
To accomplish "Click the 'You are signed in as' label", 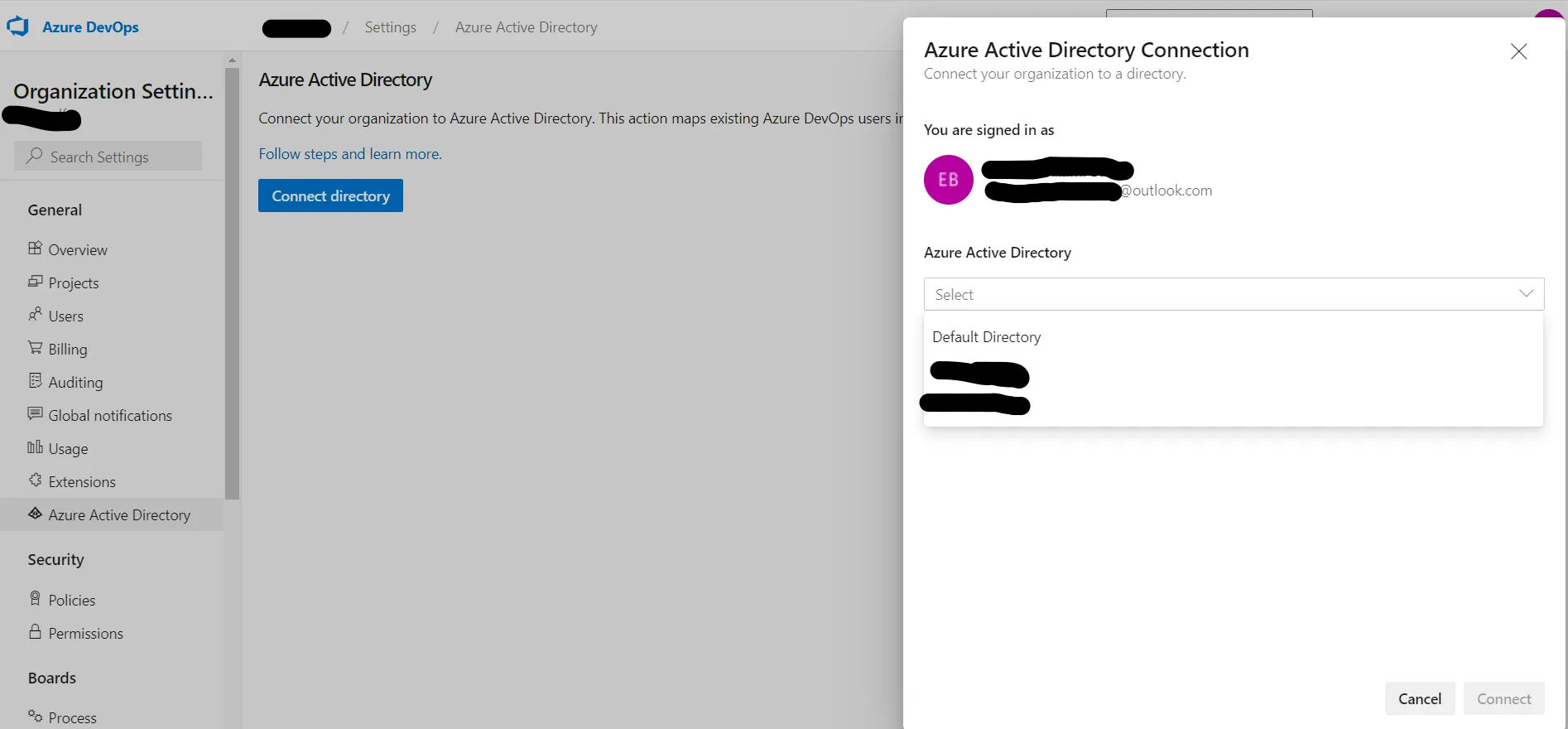I will coord(988,130).
